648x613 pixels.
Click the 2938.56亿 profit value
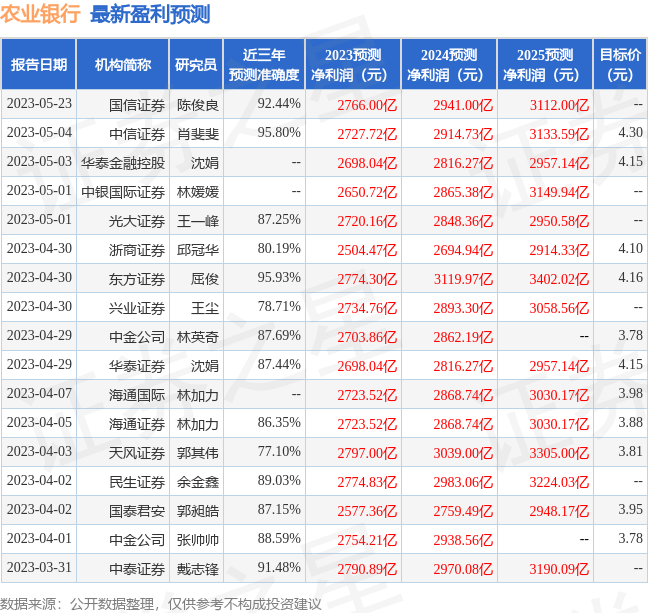point(463,540)
